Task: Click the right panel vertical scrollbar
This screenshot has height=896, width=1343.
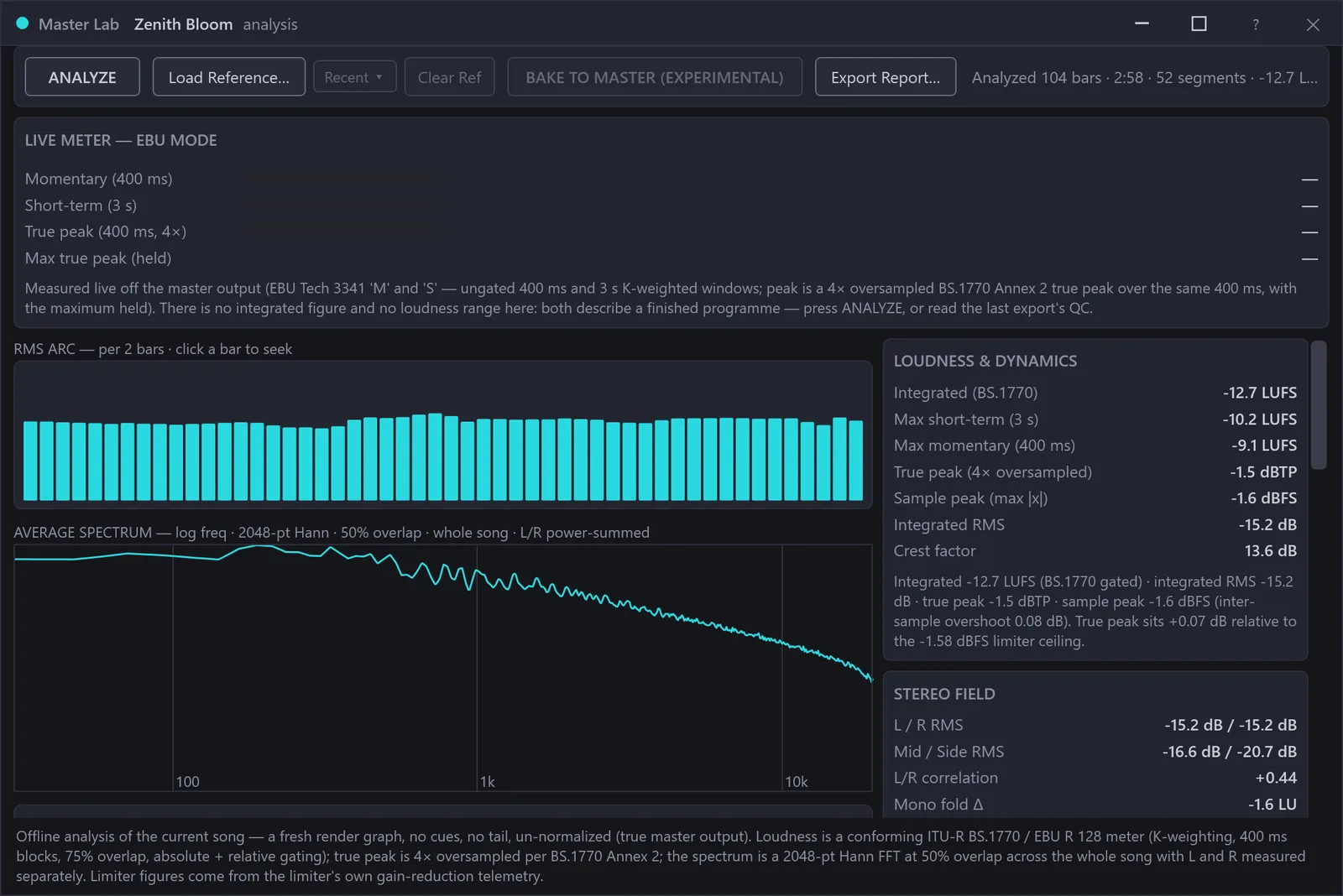Action: [1319, 405]
